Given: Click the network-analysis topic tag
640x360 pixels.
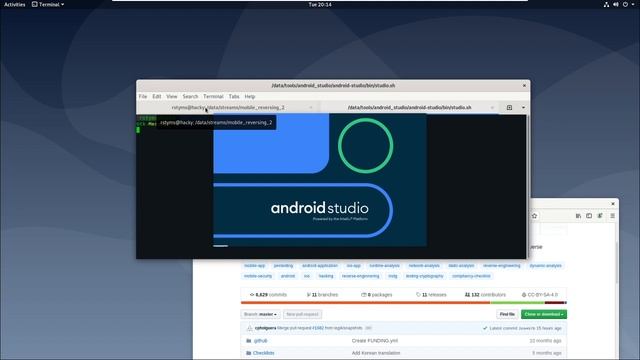Looking at the screenshot, I should [424, 266].
